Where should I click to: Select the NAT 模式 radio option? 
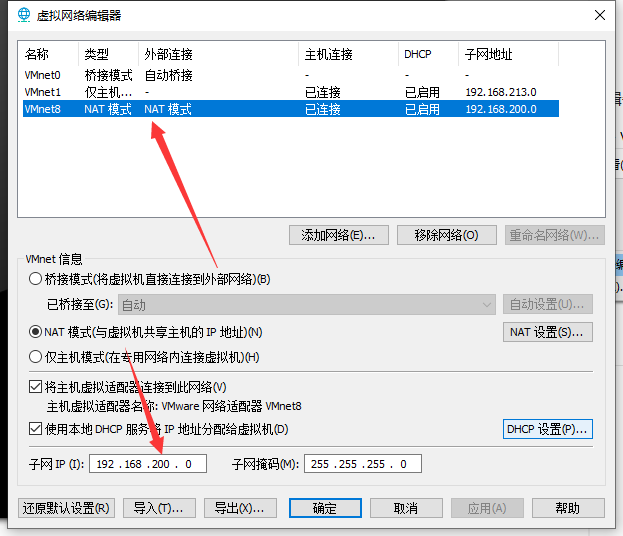(36, 332)
